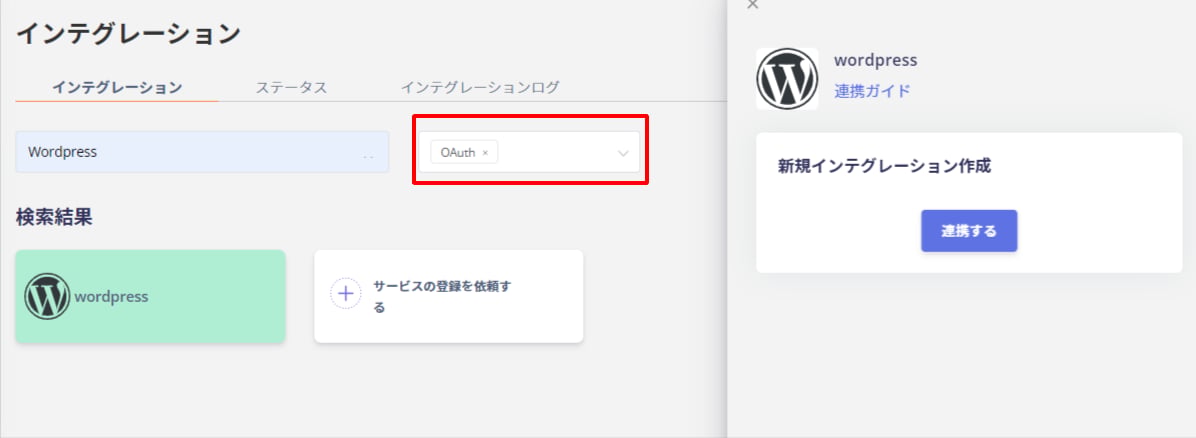This screenshot has height=438, width=1196.
Task: Click the 検索結果 heading text
Action: (x=54, y=217)
